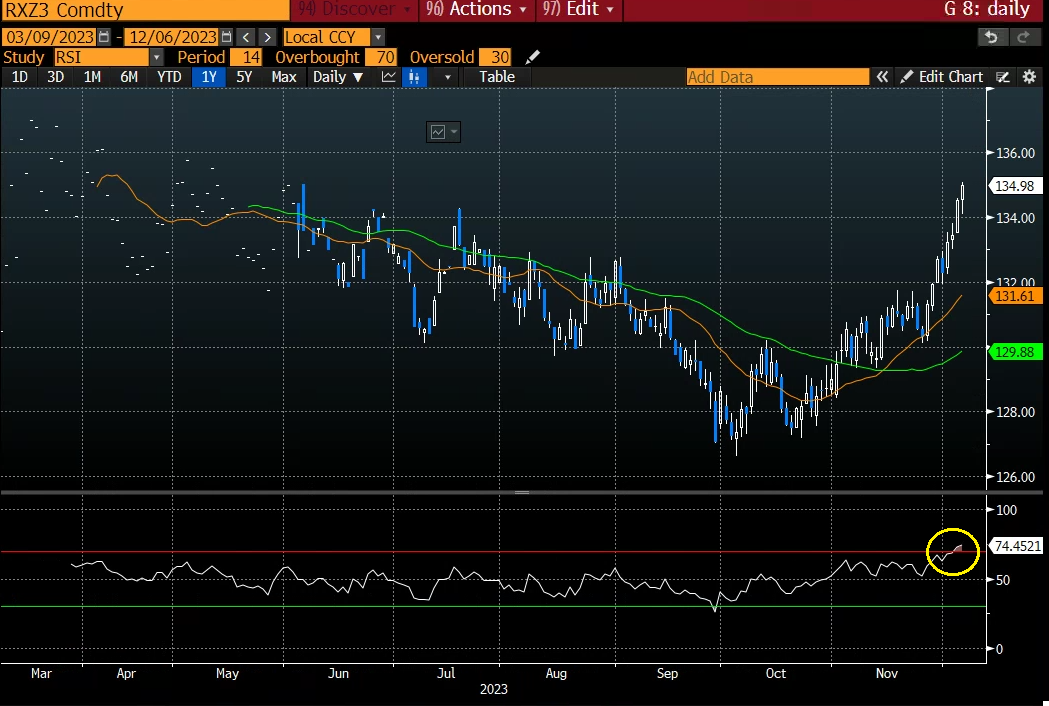
Task: Select the Max time range
Action: [x=284, y=77]
